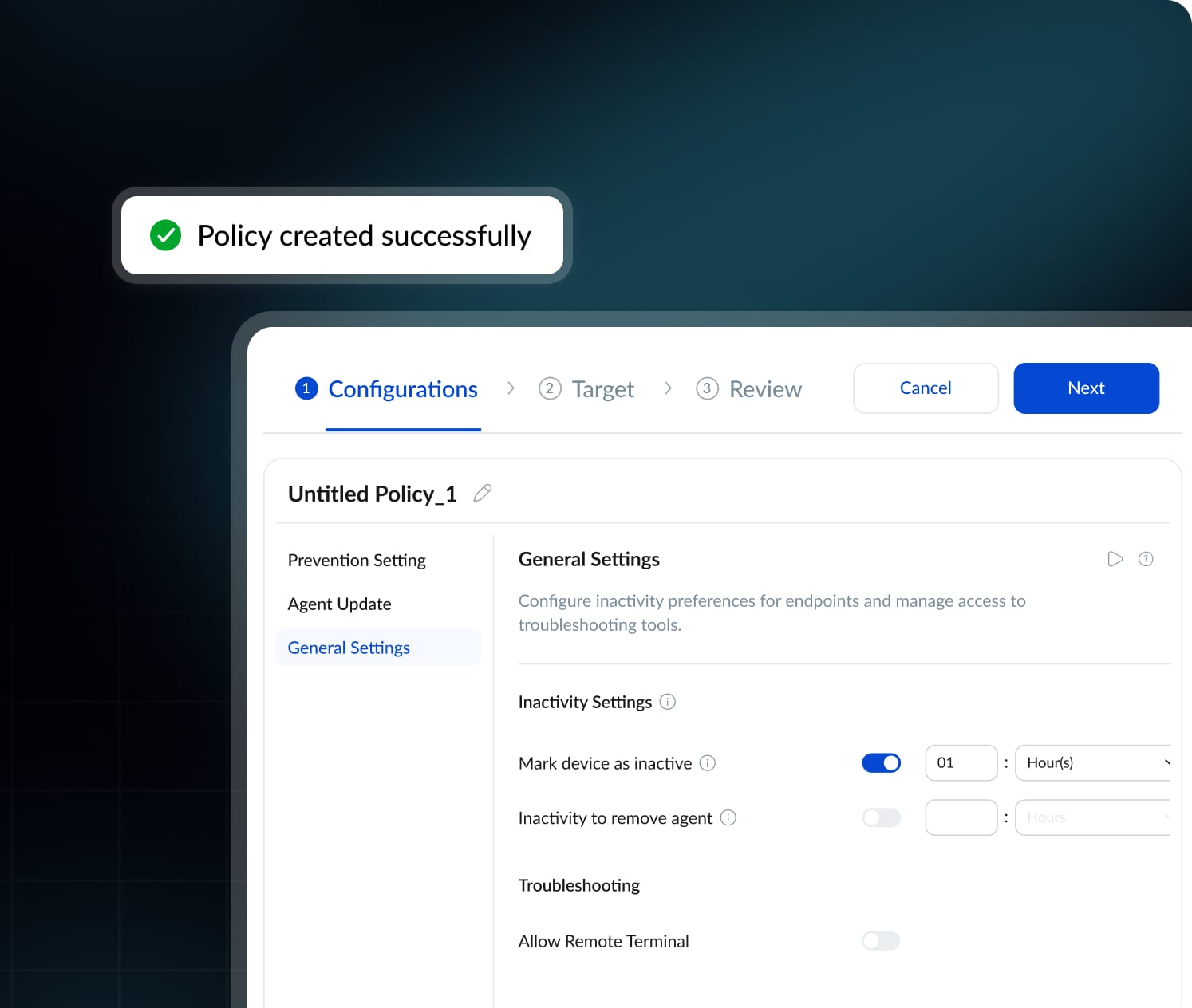The image size is (1192, 1008).
Task: Click the info icon beside Inactivity to remove agent
Action: tap(728, 818)
